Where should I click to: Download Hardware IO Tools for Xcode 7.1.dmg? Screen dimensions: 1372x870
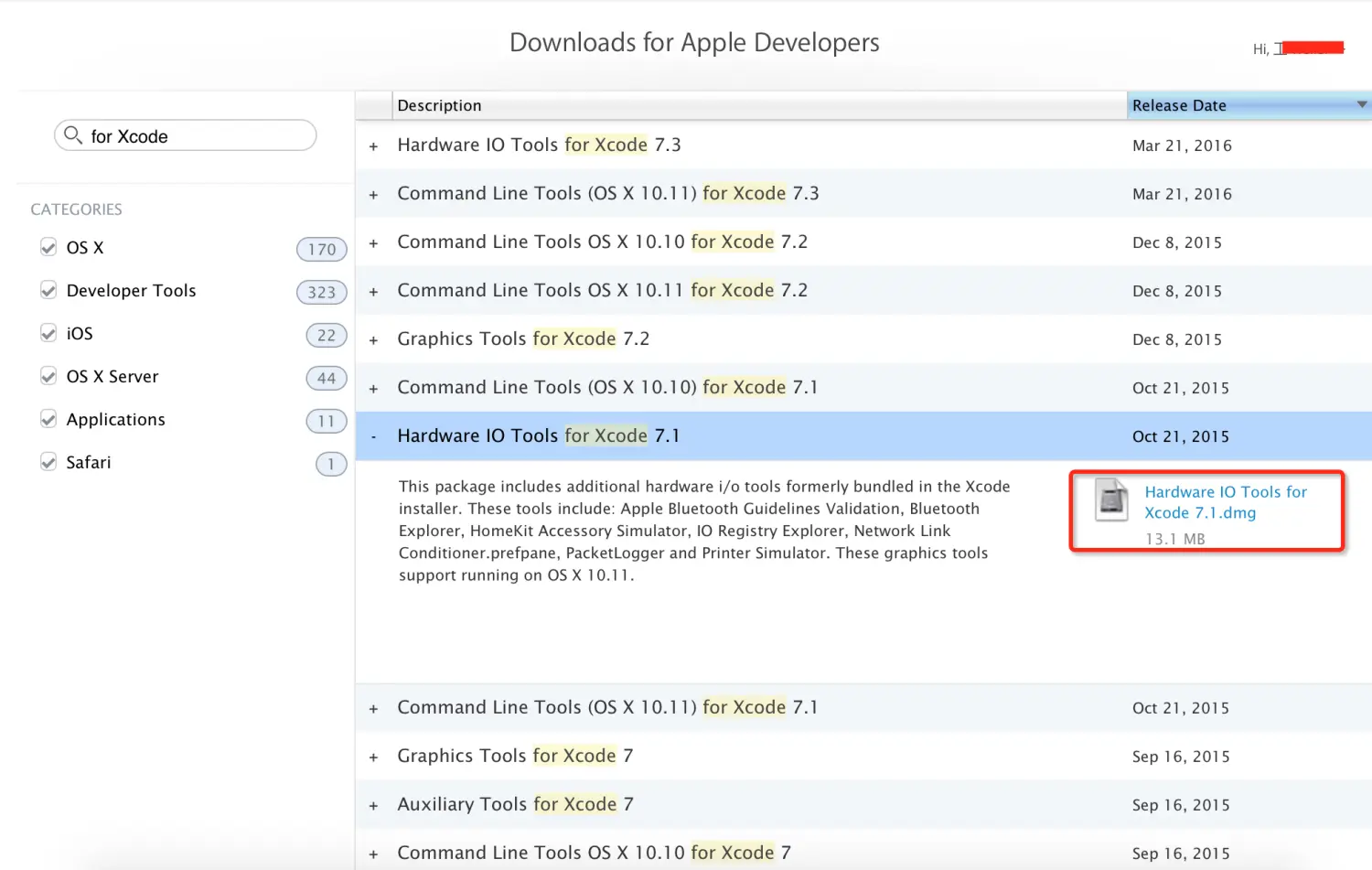point(1226,502)
